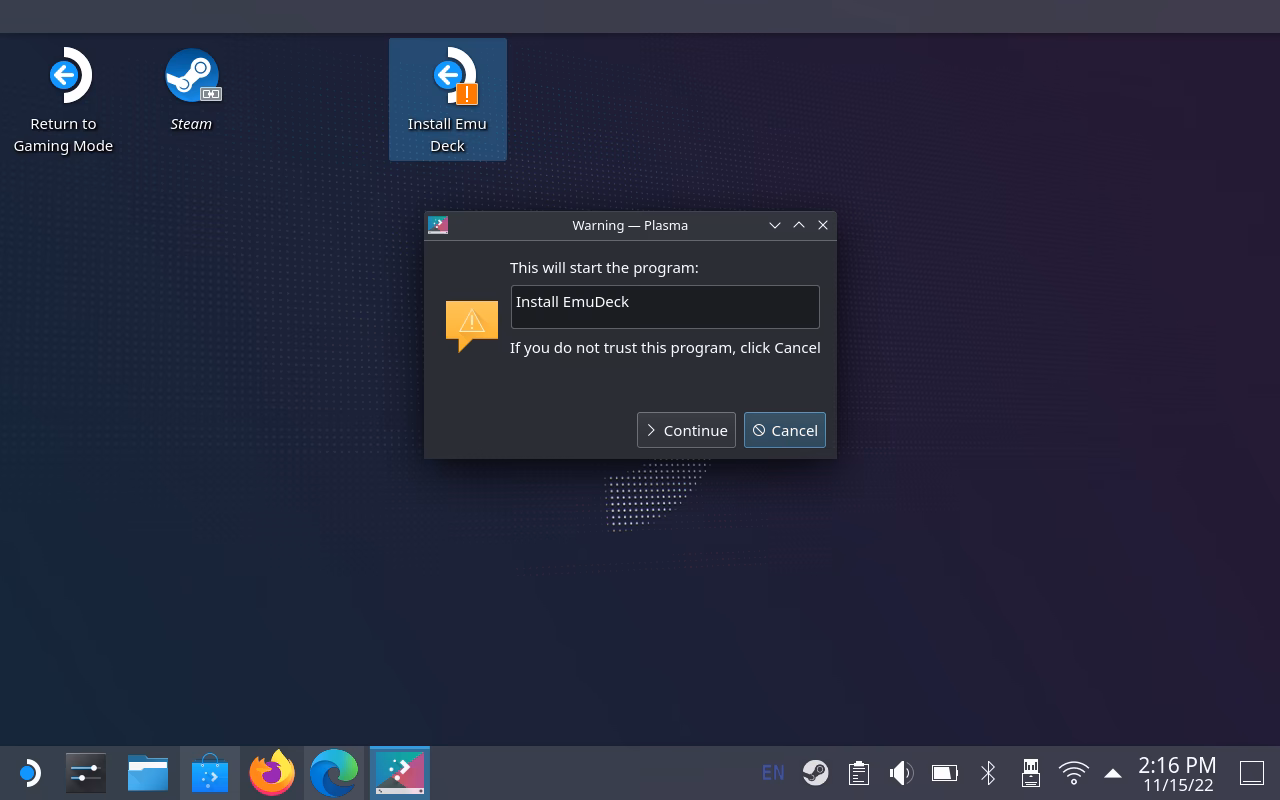Click the Warning dialog title bar app icon

(x=438, y=225)
